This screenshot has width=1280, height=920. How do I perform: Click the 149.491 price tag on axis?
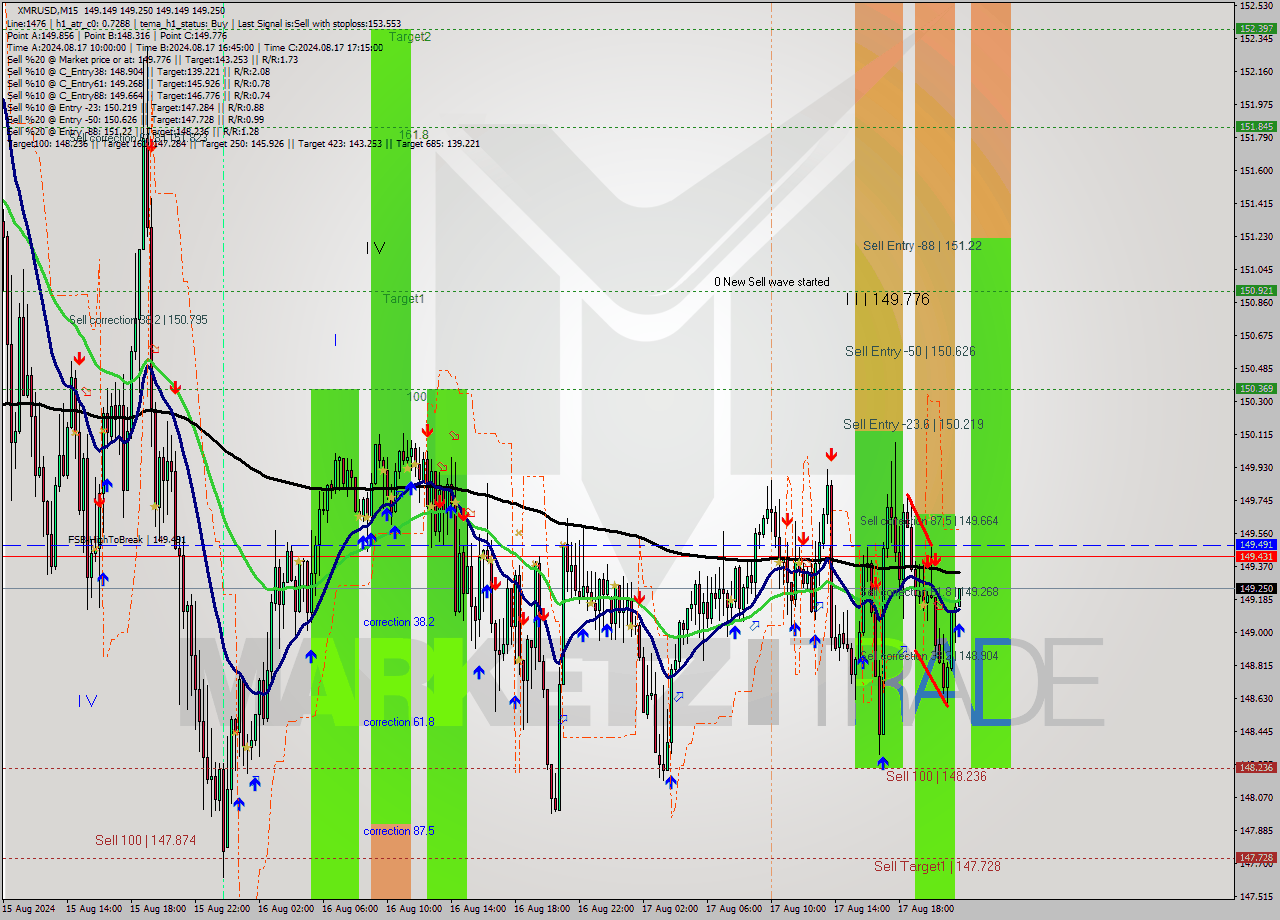click(1256, 545)
